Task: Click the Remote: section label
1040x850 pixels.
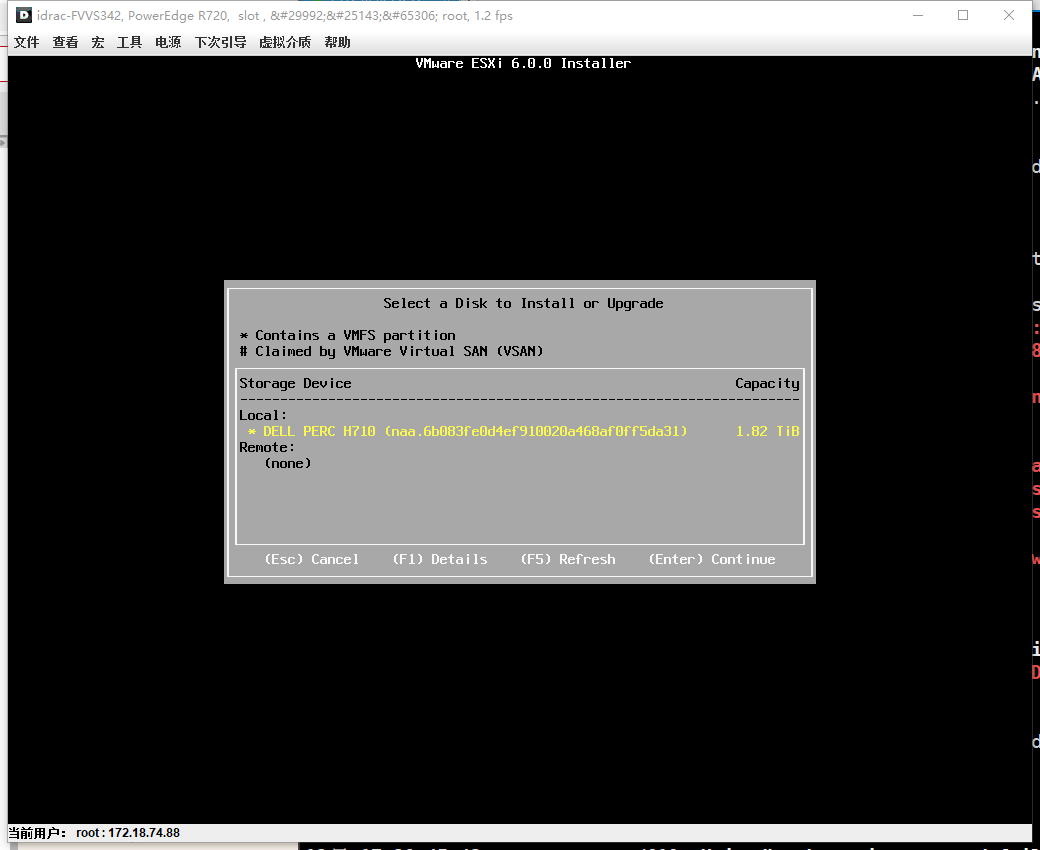Action: point(267,448)
